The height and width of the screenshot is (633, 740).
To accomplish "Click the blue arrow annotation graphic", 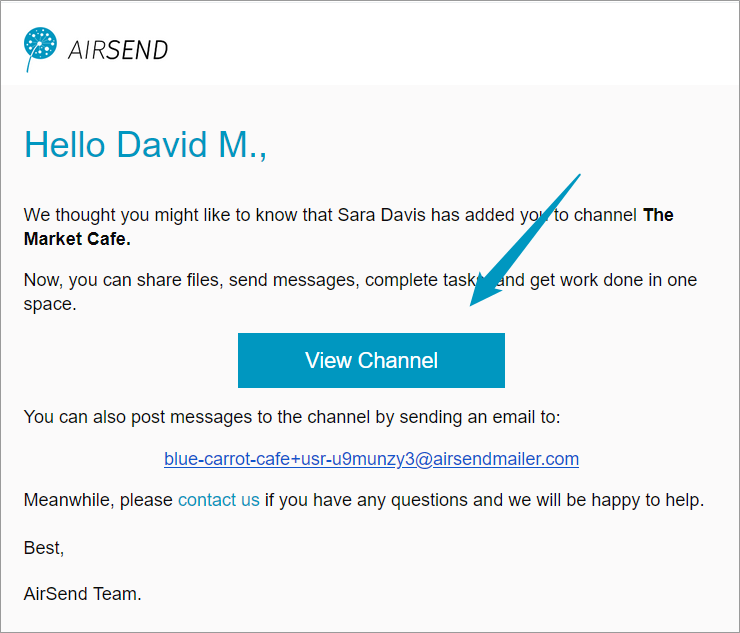I will coord(525,240).
